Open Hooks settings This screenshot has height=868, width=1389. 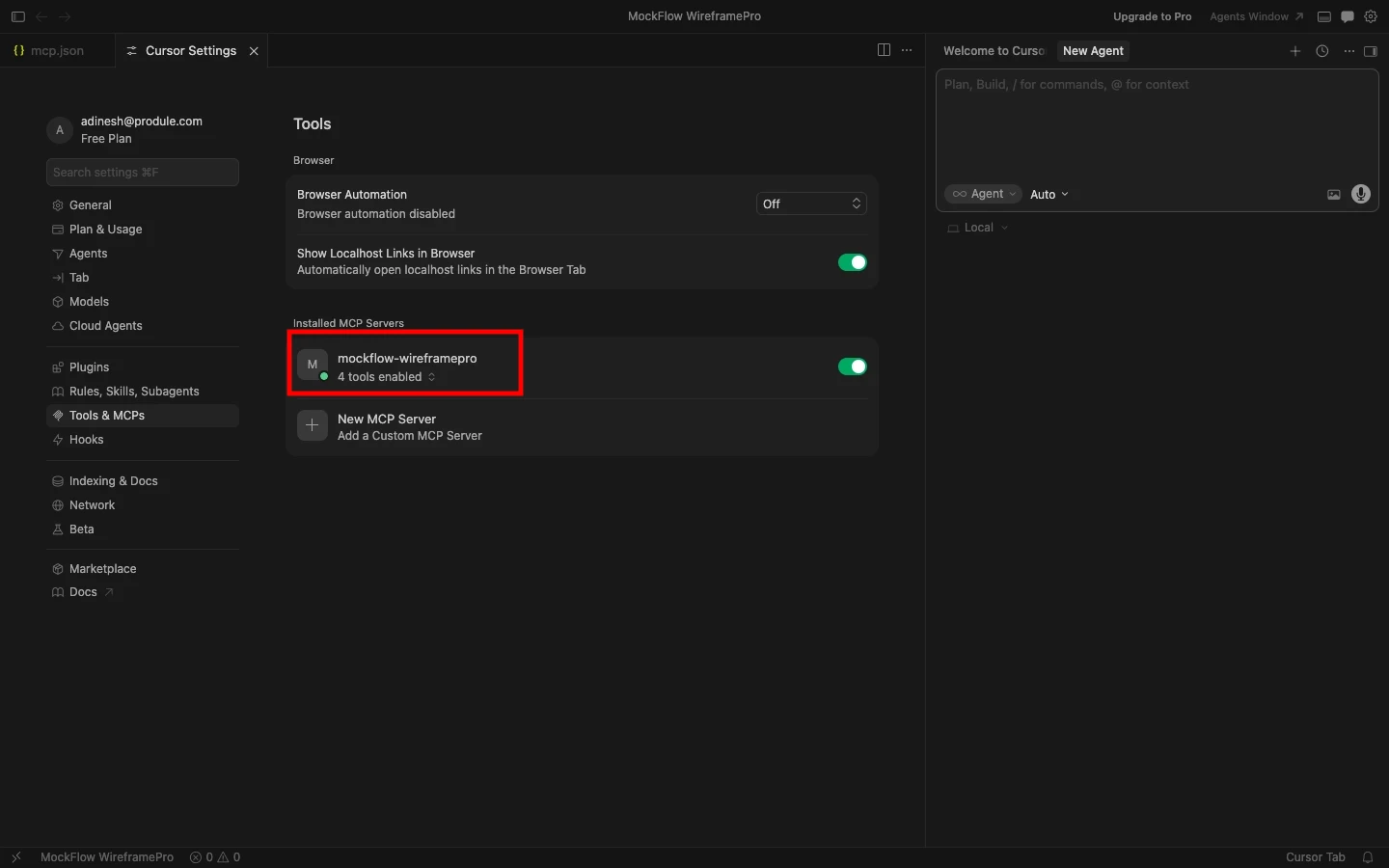click(x=143, y=440)
